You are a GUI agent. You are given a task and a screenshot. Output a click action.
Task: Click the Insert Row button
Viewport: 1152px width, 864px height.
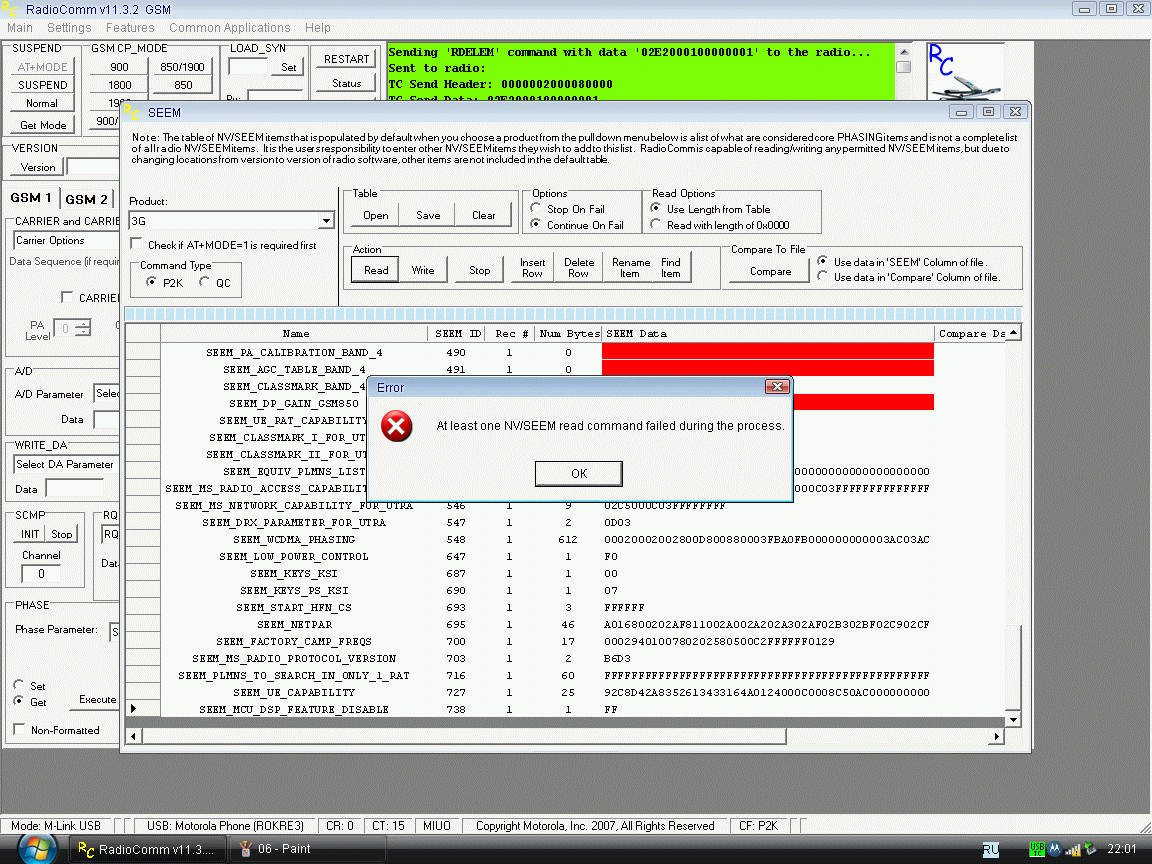532,267
